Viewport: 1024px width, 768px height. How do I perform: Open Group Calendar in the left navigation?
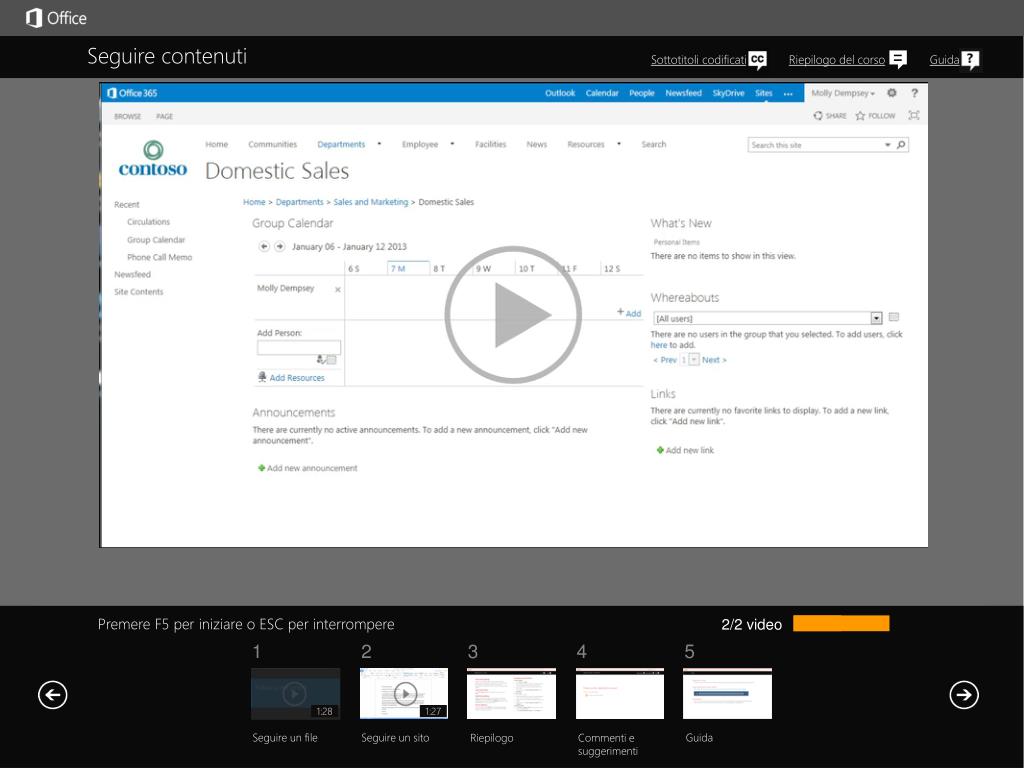(156, 240)
